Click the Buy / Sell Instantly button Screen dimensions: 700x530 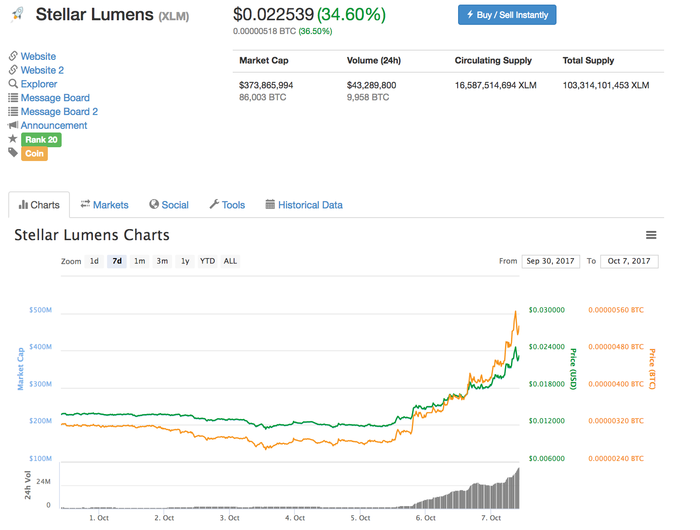click(507, 15)
